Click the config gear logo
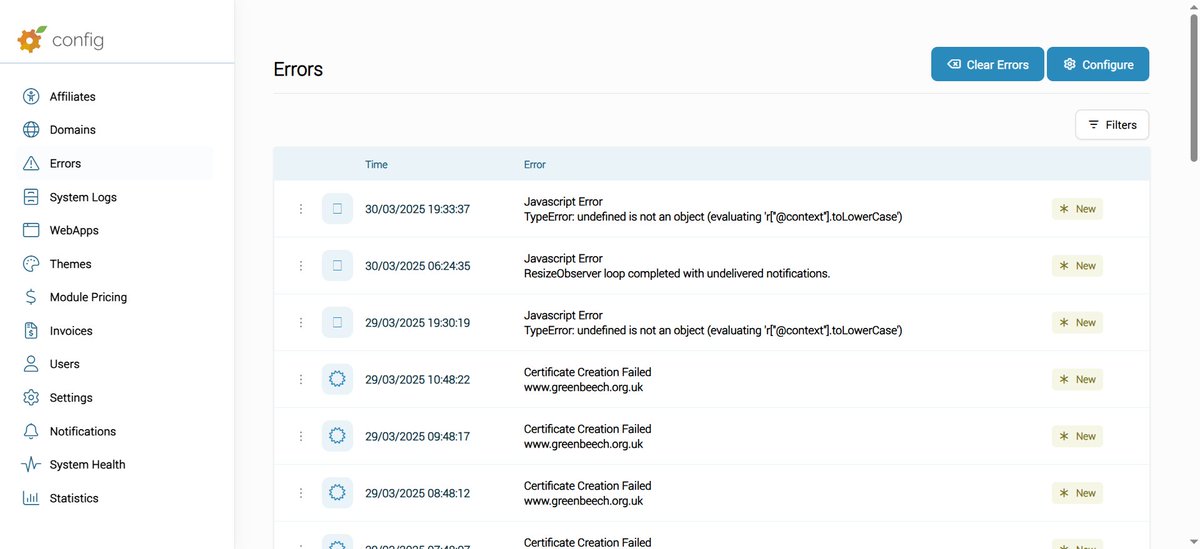Screen dimensions: 1200x549 [x=32, y=40]
